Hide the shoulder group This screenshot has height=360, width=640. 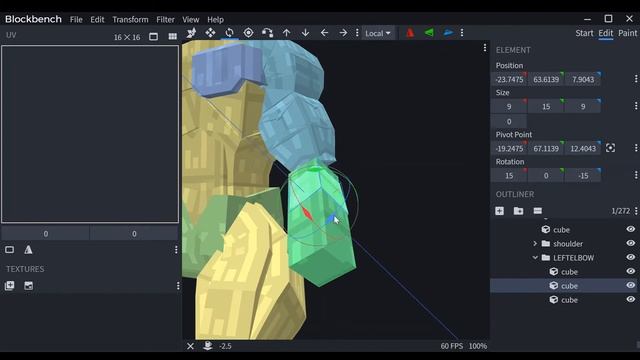tap(631, 243)
